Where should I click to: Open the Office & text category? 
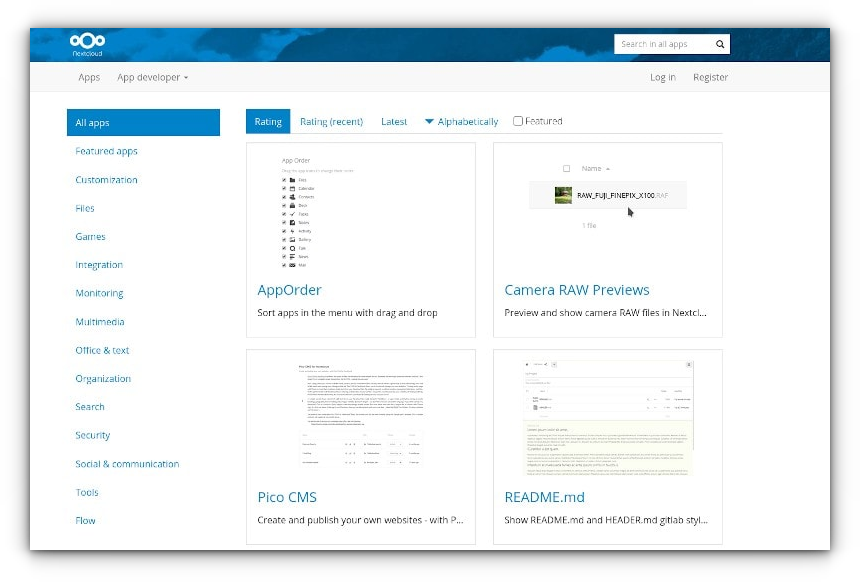(x=102, y=351)
